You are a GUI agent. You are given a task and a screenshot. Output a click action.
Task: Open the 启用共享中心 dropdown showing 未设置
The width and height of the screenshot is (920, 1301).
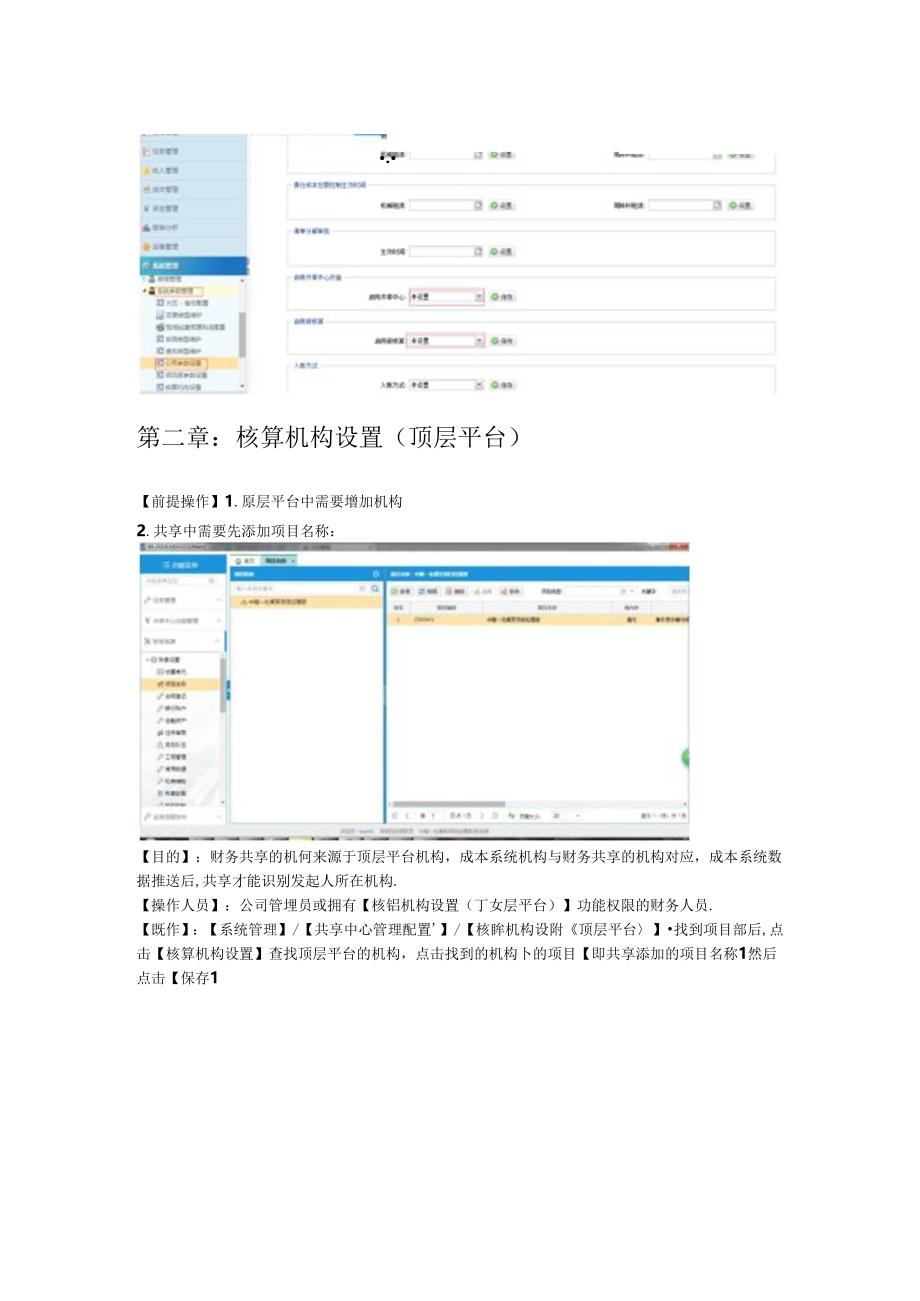[x=480, y=297]
